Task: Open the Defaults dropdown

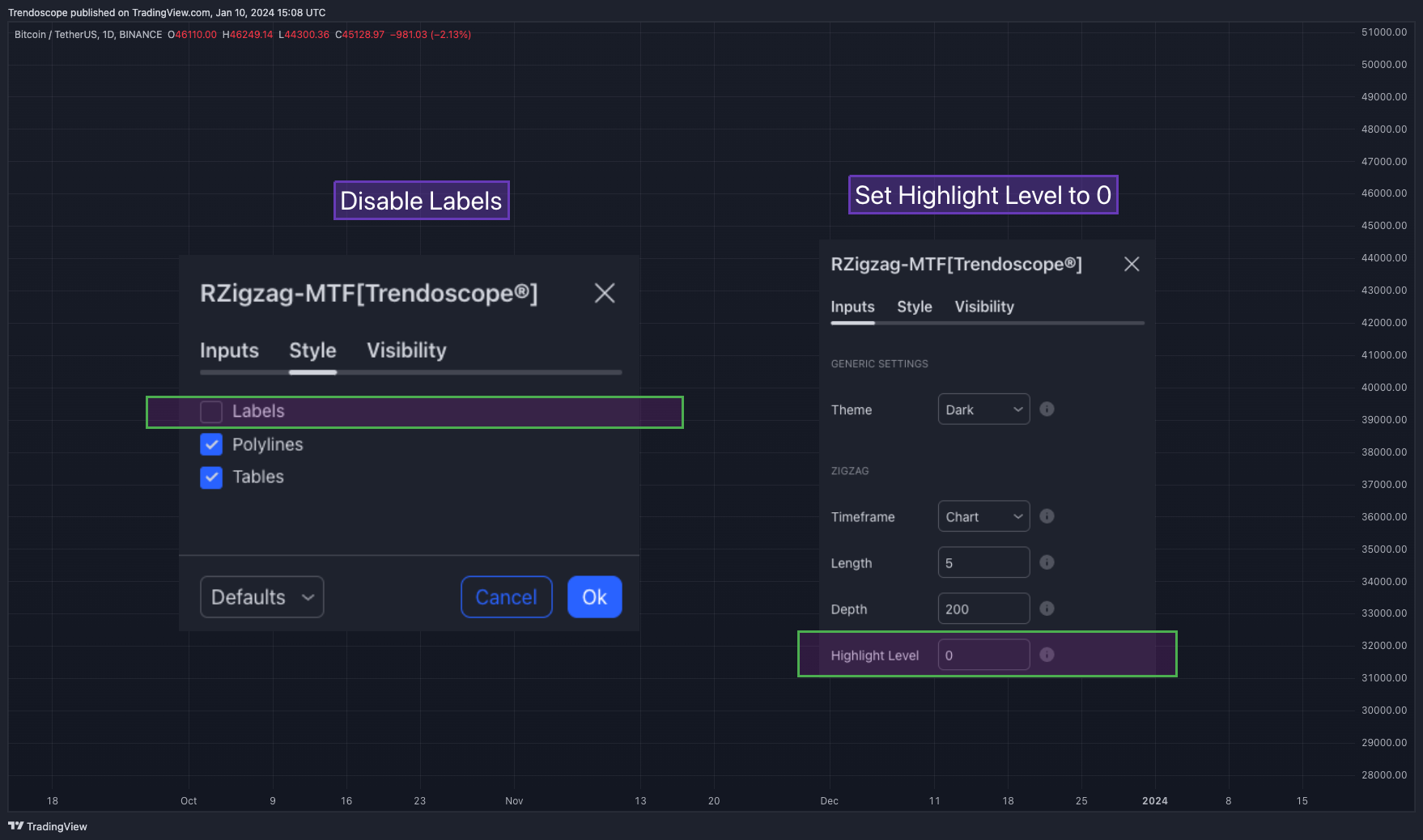Action: [262, 597]
